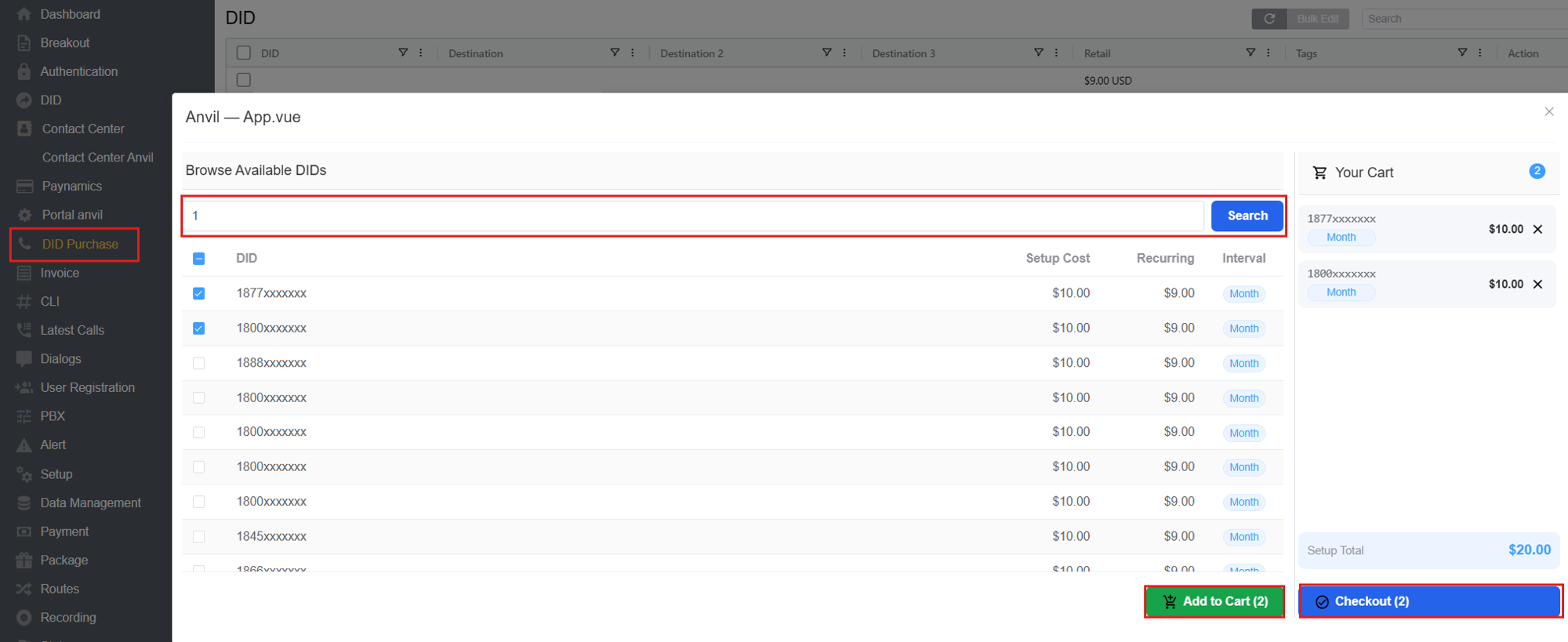Viewport: 1568px width, 642px height.
Task: Click the DID search input containing 1
Action: pyautogui.click(x=694, y=216)
